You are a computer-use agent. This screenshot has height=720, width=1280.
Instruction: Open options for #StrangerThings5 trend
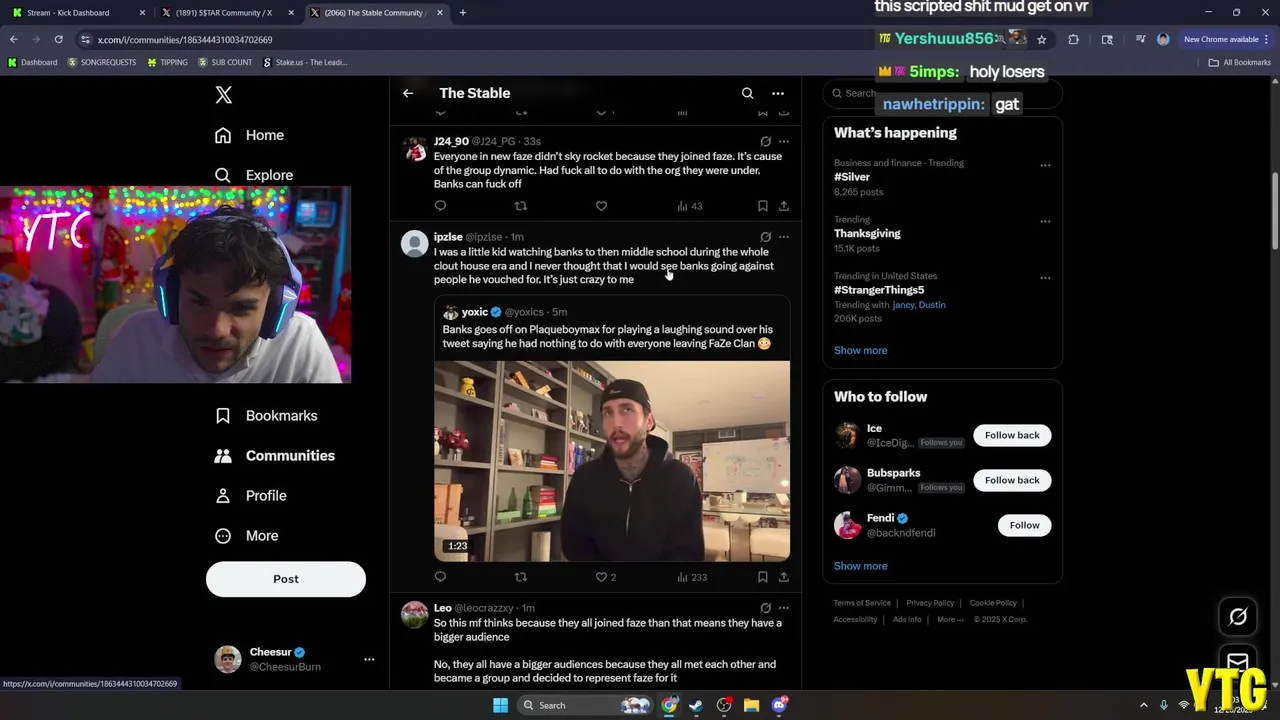point(1045,278)
